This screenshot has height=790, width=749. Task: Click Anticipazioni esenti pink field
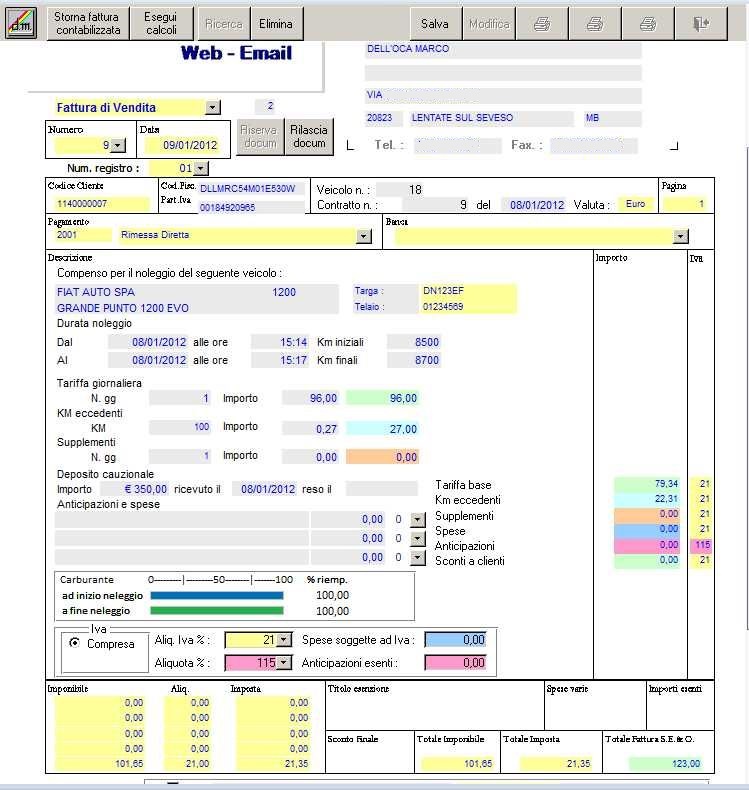coord(456,663)
